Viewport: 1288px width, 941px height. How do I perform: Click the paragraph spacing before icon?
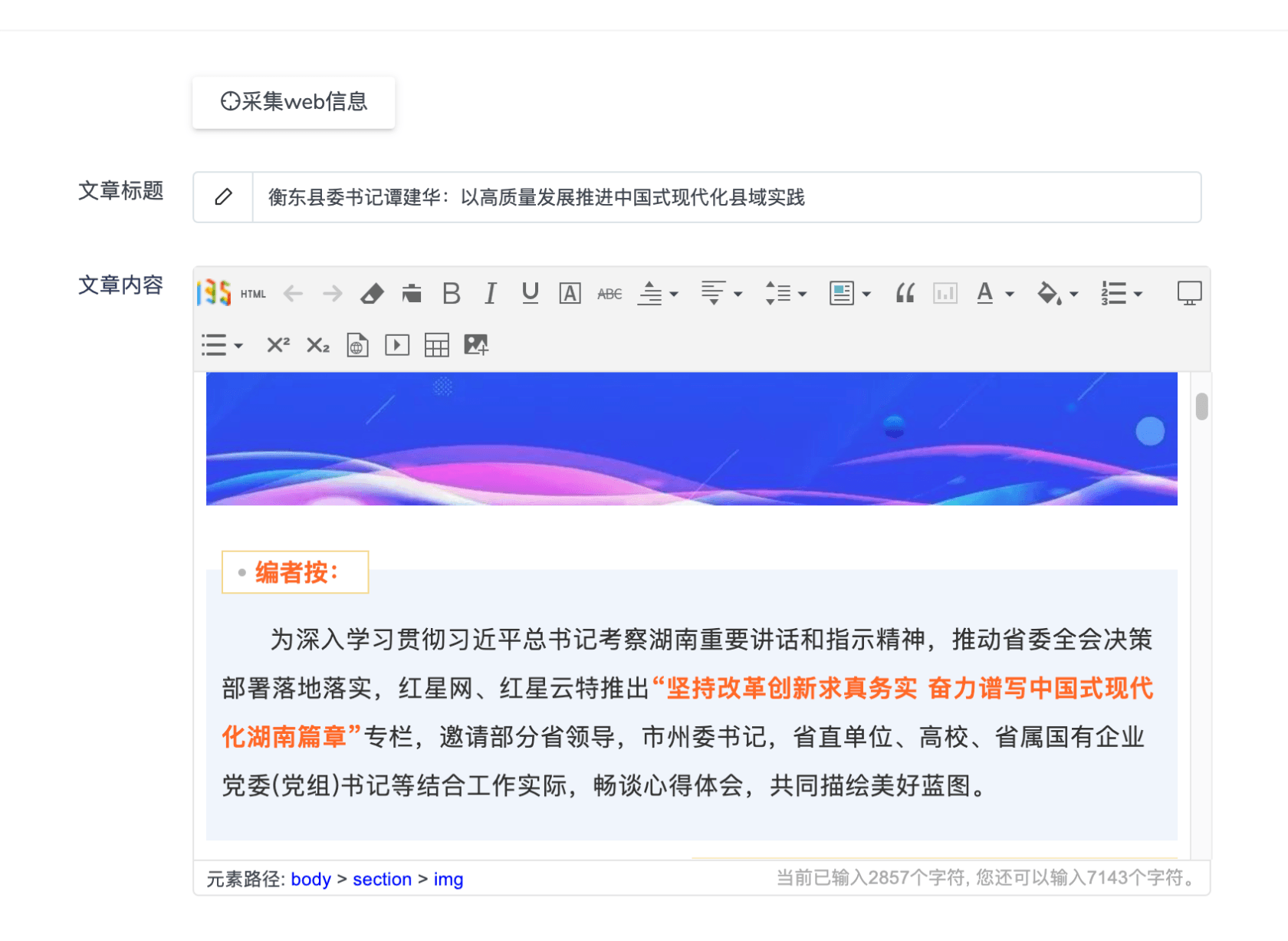650,294
